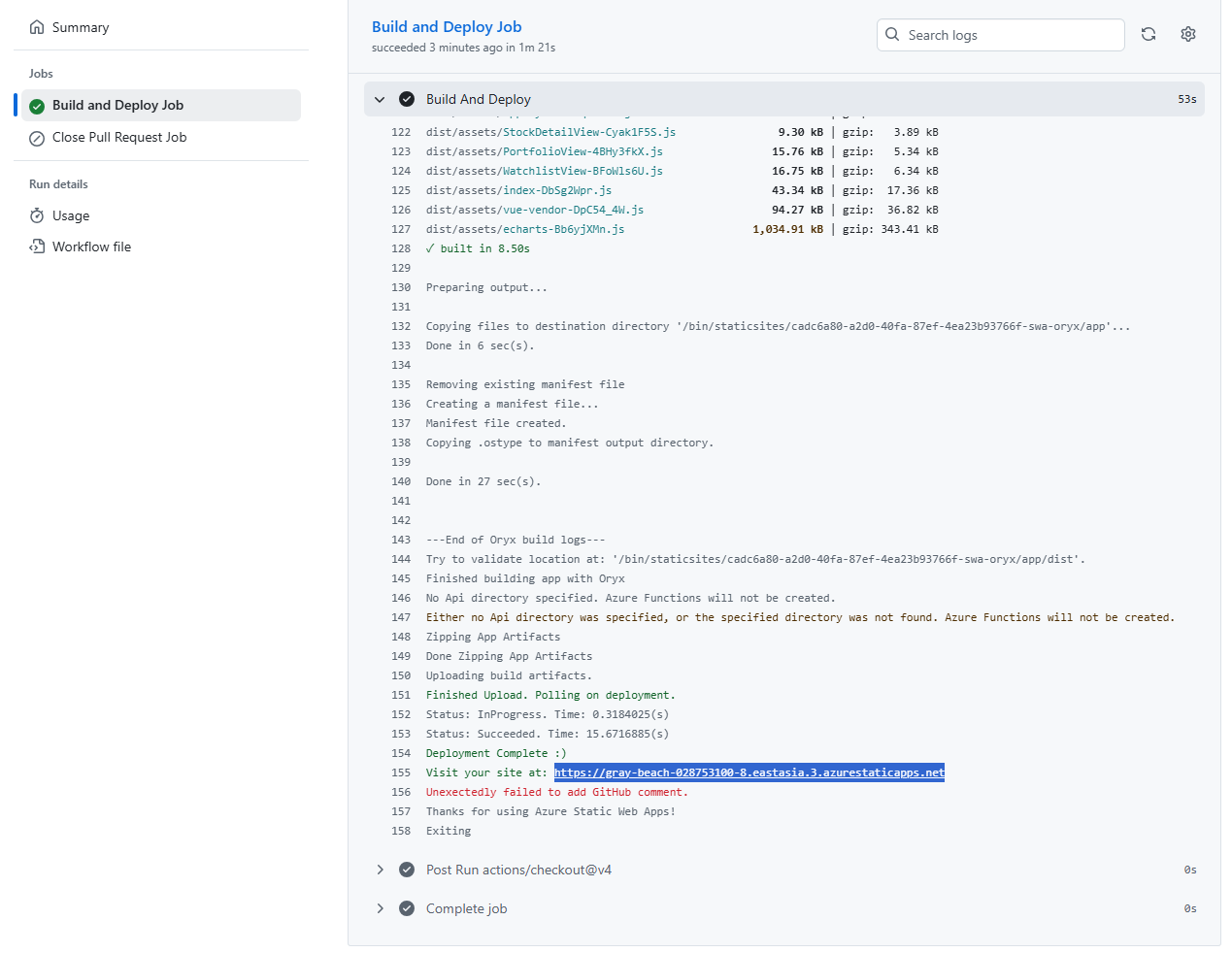Select Close Pull Request Job in sidebar
1232x953 pixels.
pos(118,138)
